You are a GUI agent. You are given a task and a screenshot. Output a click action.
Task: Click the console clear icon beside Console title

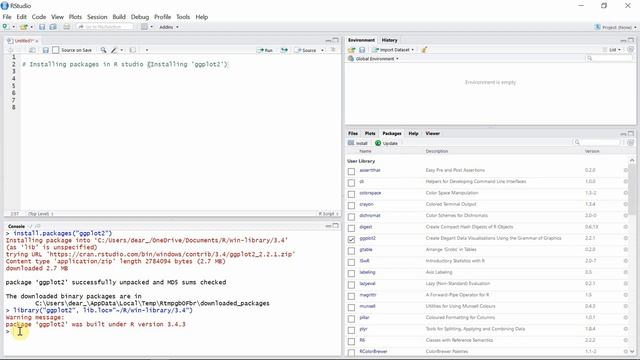(x=38, y=226)
